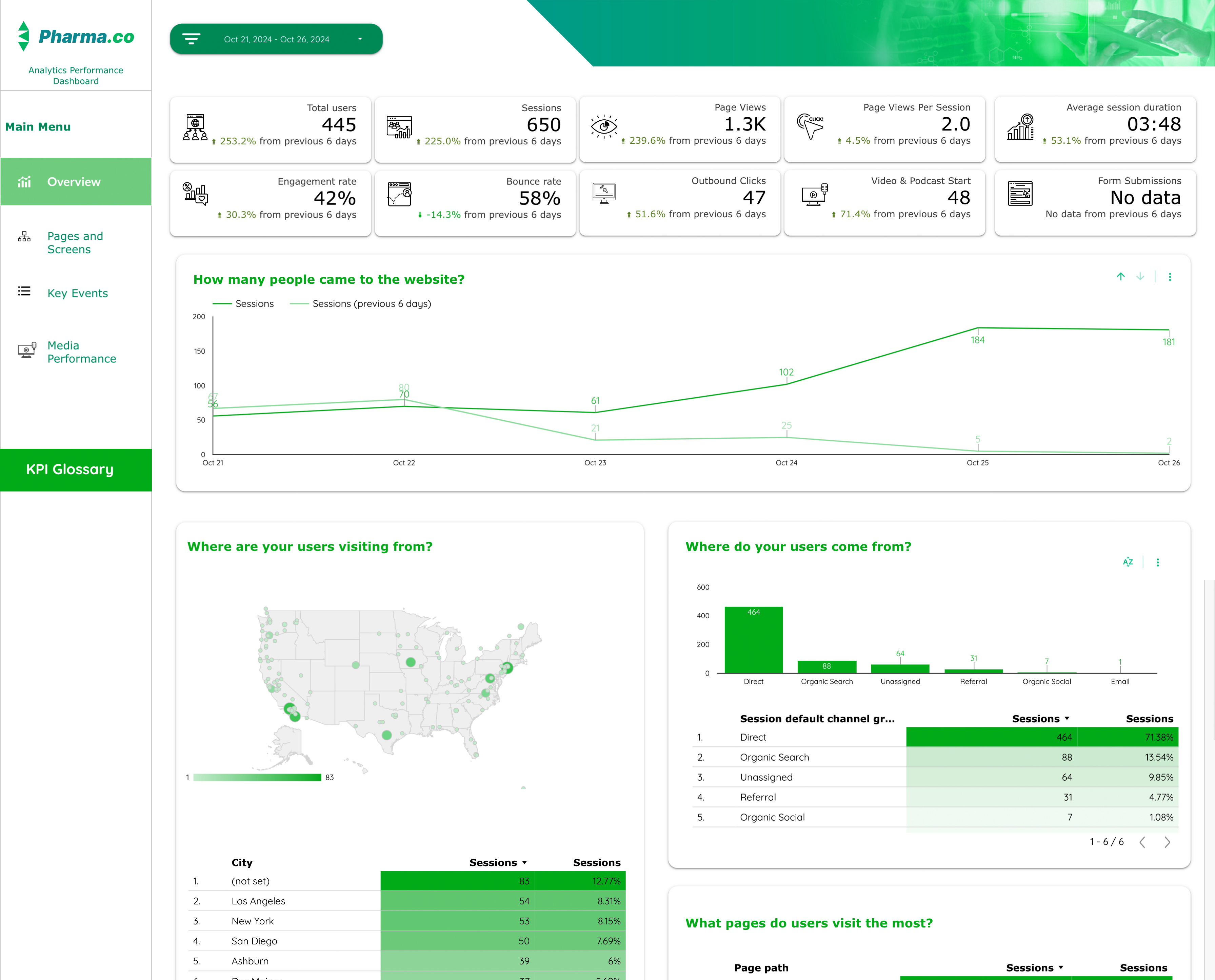Click the AZ sort icon on channel chart
This screenshot has height=980, width=1215.
point(1128,562)
